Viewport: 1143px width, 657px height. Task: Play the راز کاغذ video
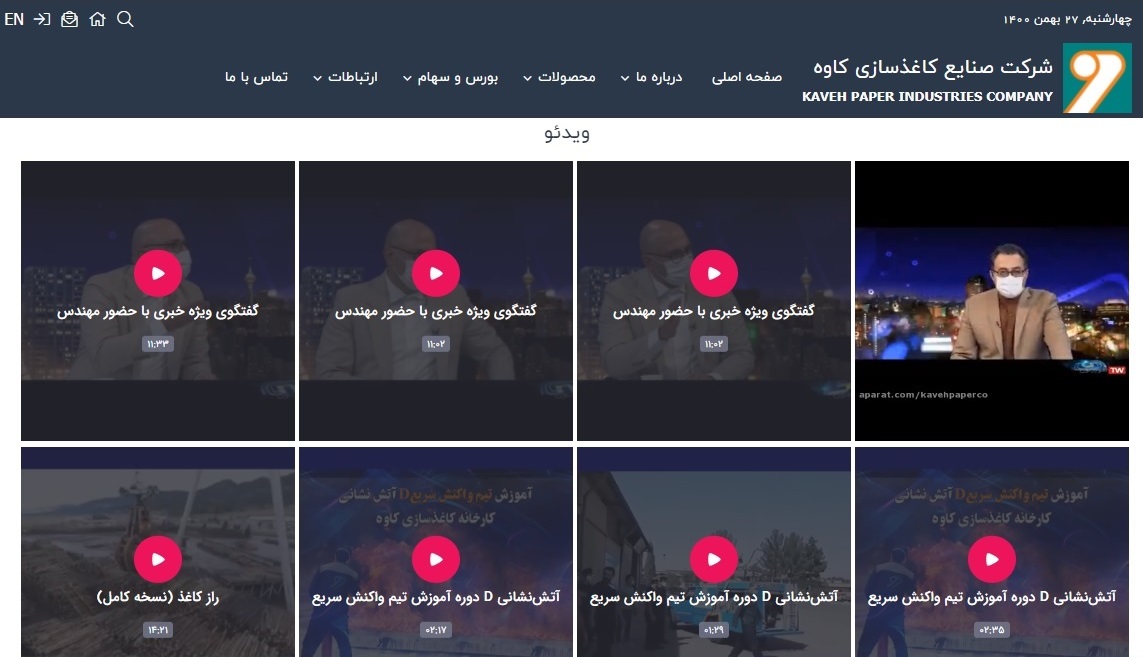(x=158, y=559)
